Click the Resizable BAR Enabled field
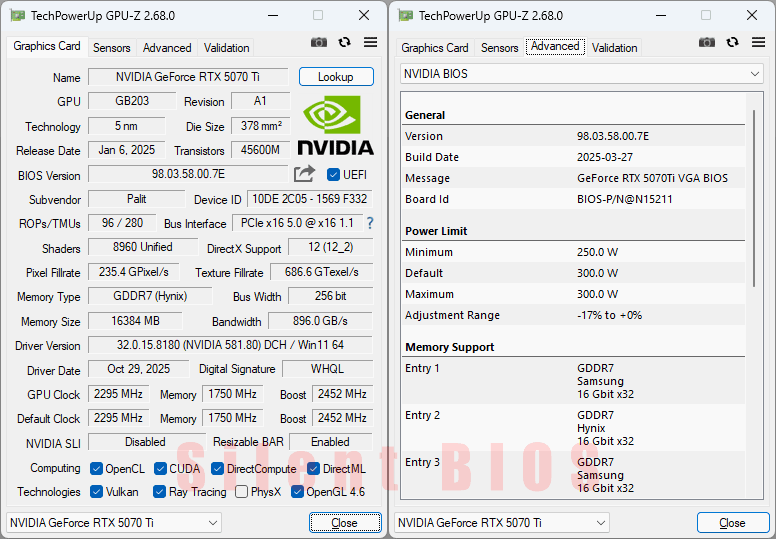 coord(331,442)
